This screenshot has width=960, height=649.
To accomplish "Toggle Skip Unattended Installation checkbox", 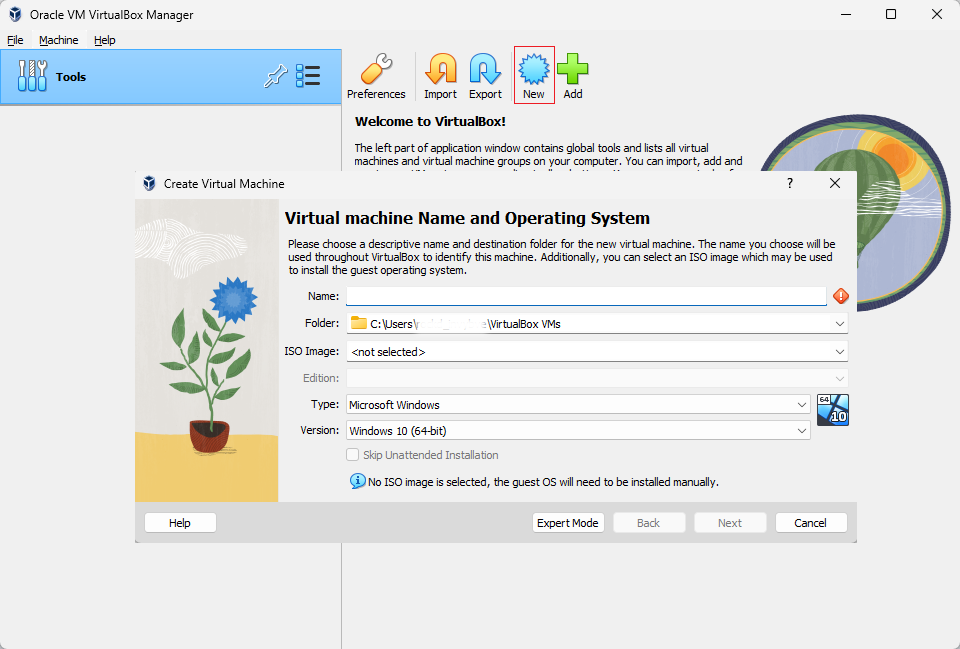I will click(x=353, y=455).
